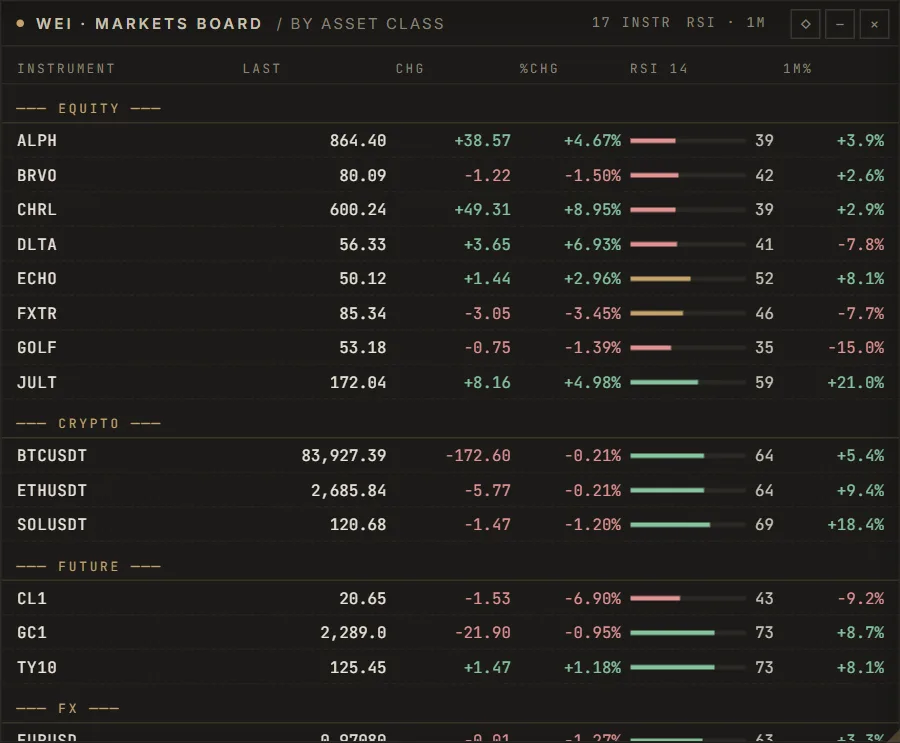
Task: Collapse the EQUITY group header
Action: 88,109
